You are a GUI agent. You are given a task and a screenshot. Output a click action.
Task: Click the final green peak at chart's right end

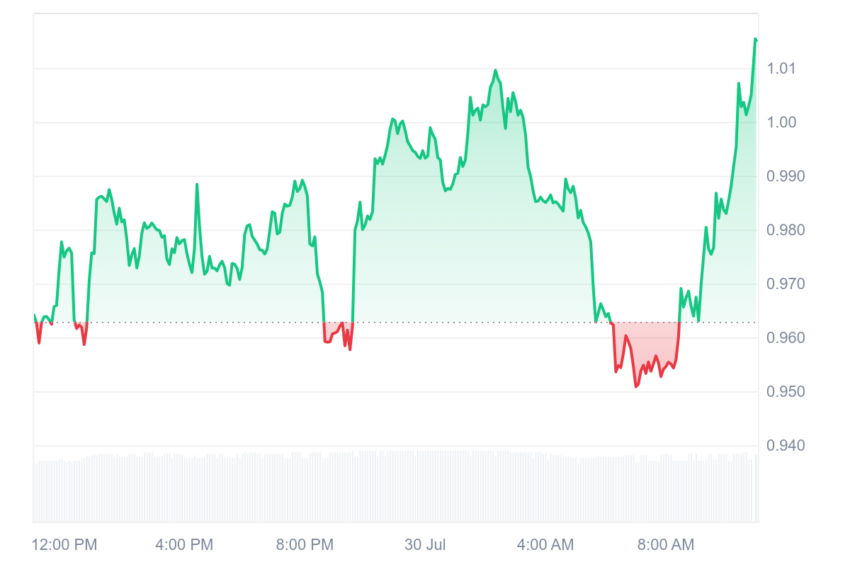[x=755, y=40]
